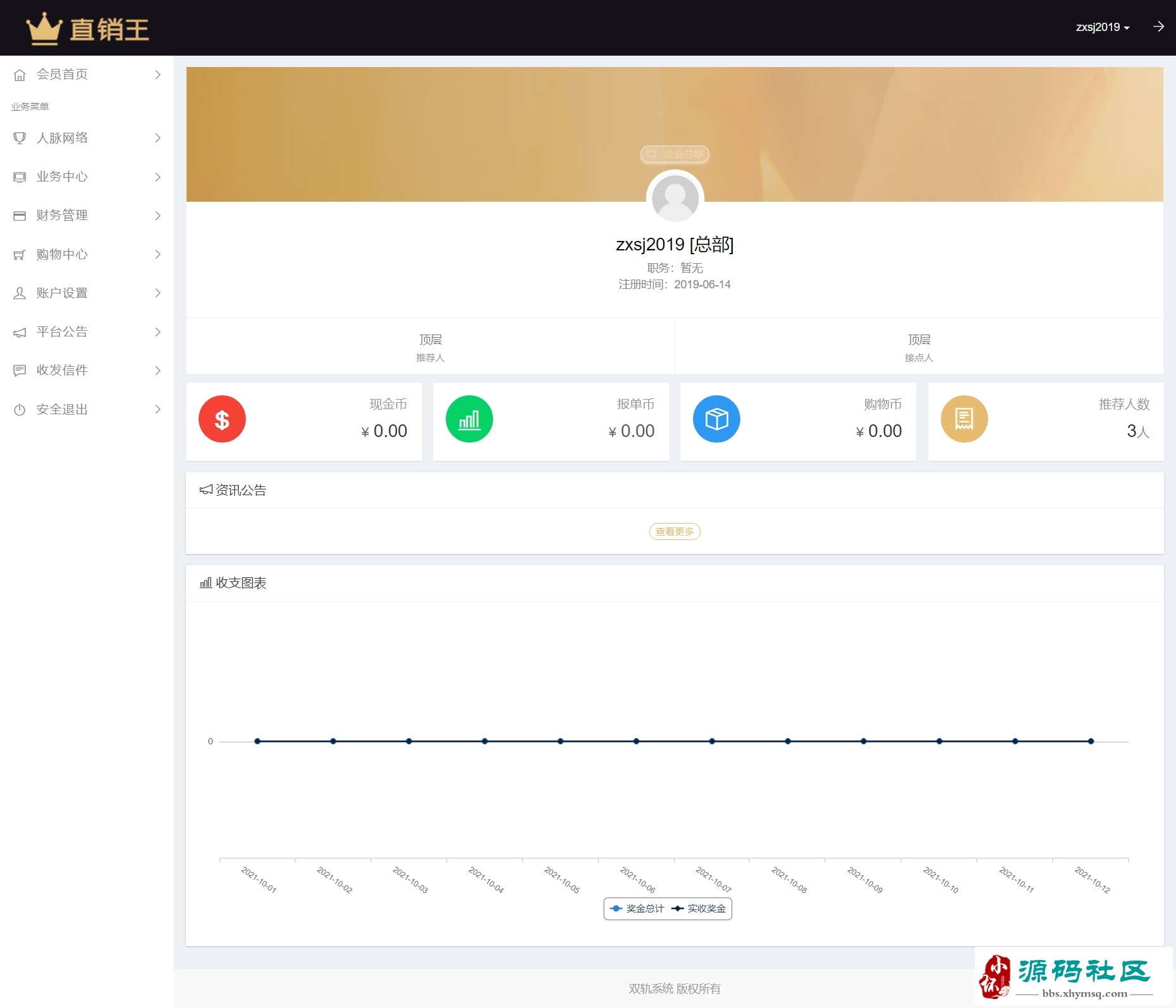Click the arrow icon at top right
Image resolution: width=1176 pixels, height=1008 pixels.
point(1158,27)
